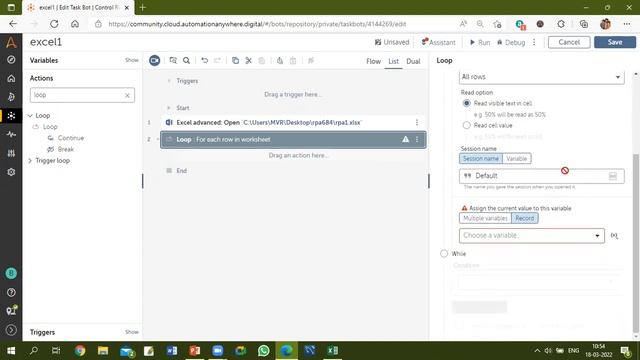Open more options for Excel advanced Open row

(417, 122)
